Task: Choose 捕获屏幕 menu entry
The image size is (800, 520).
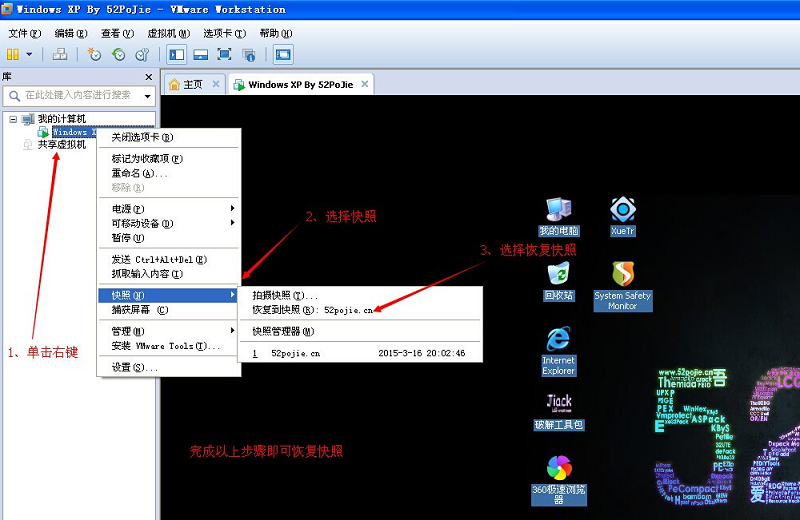Action: point(168,310)
